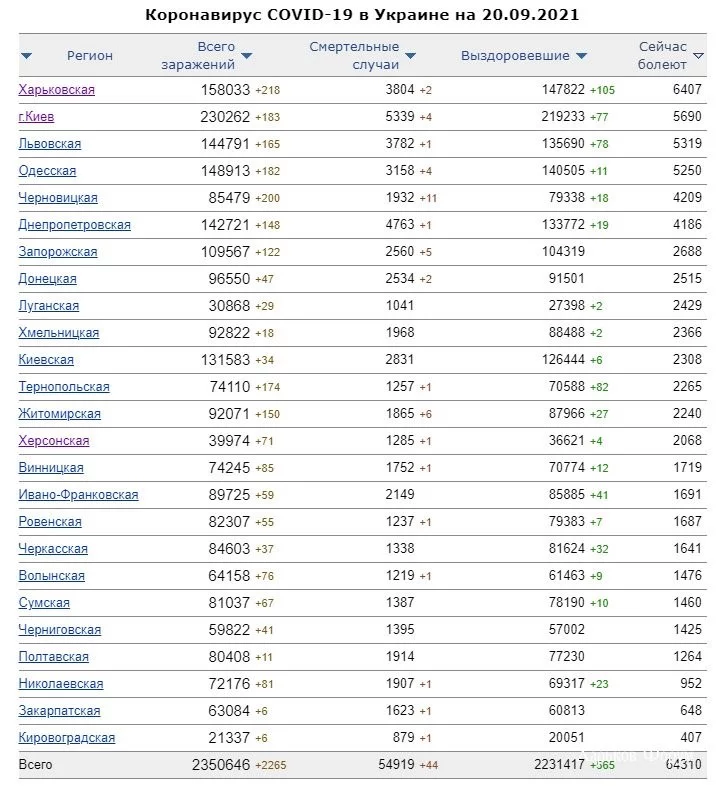Click sort arrow beside Выздоровевшие
Viewport: 718px width, 800px height.
[582, 56]
